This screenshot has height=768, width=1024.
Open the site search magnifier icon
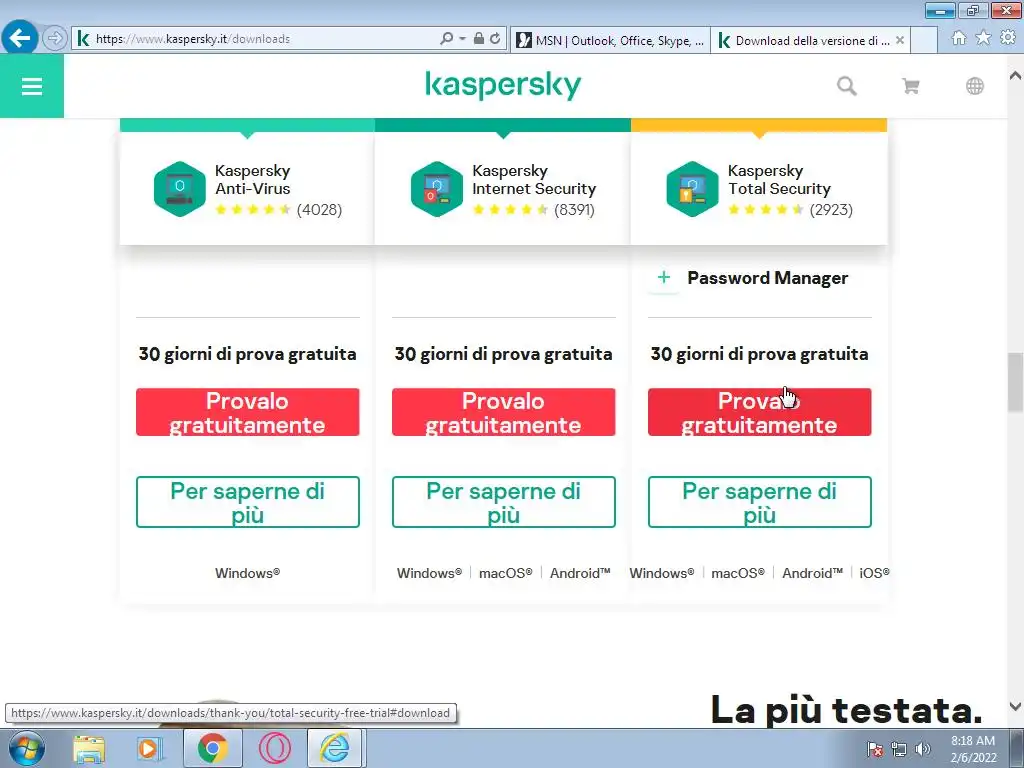pos(847,86)
